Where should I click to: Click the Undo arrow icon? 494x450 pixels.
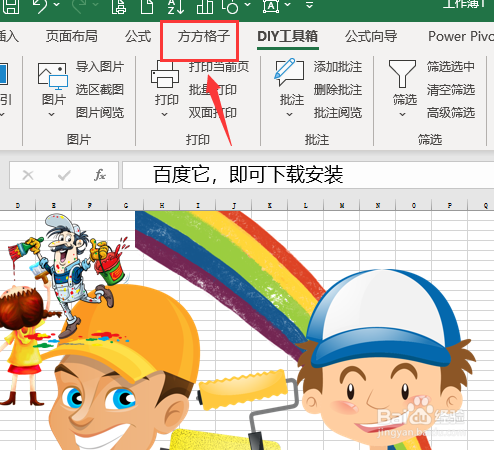[x=41, y=6]
